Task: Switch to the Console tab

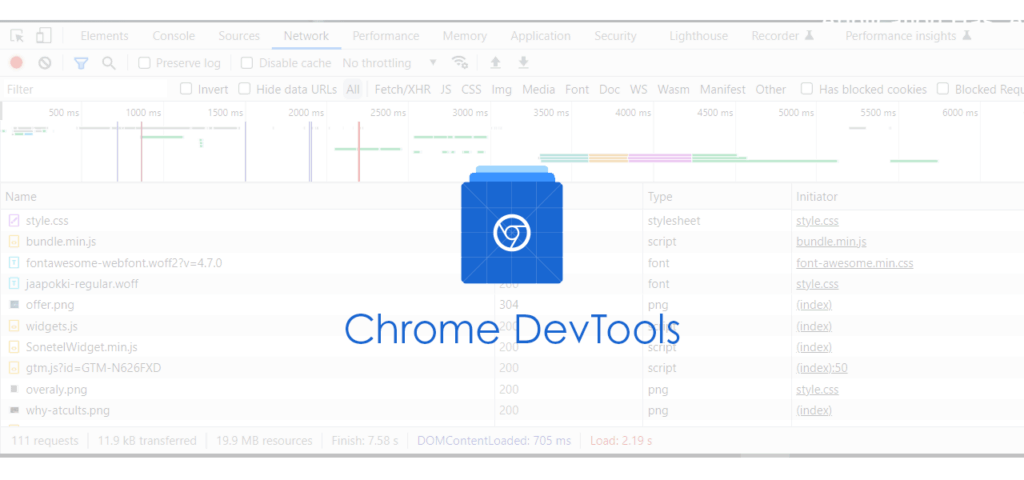Action: coord(174,36)
